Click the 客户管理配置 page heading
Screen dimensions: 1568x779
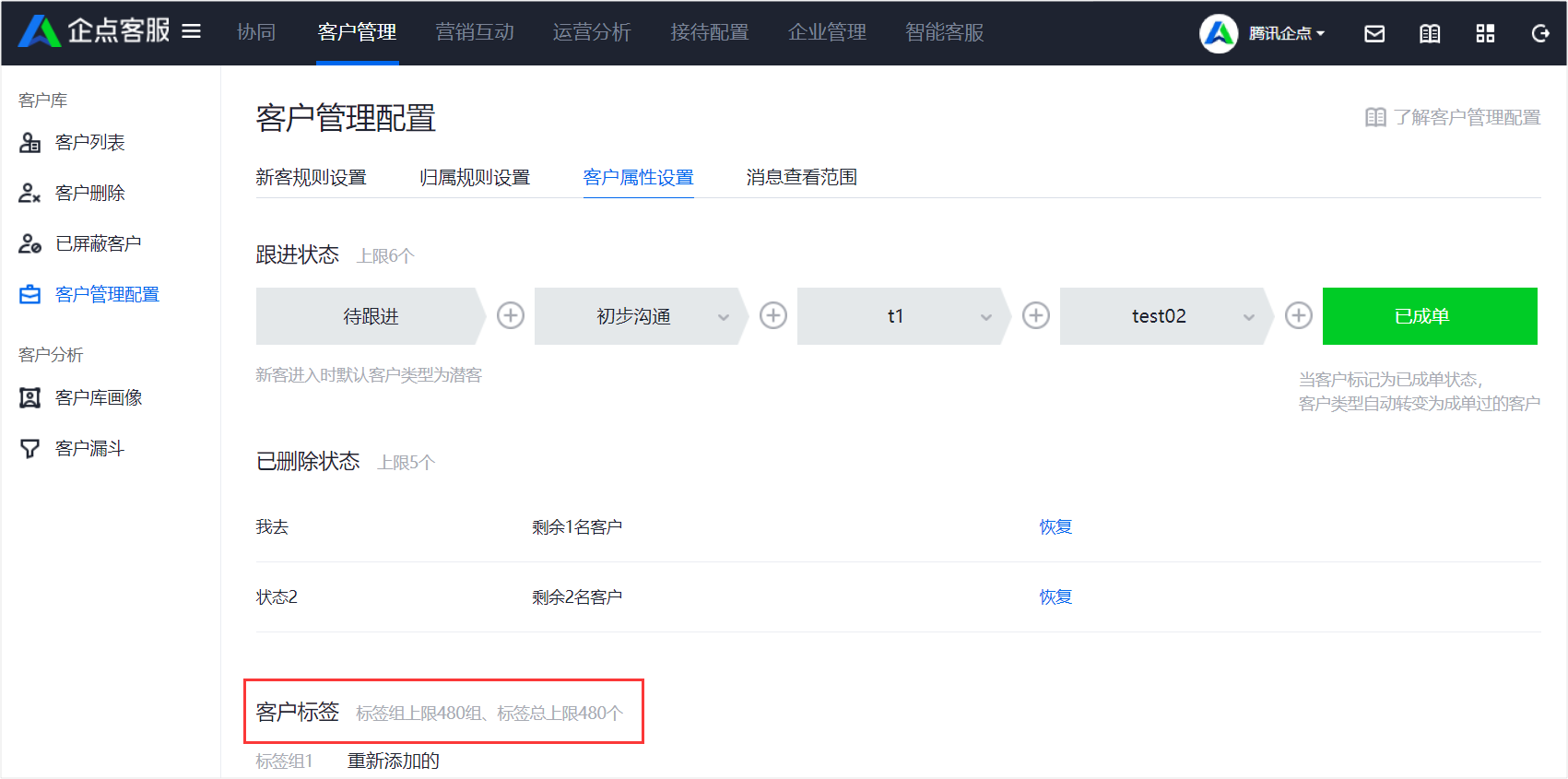click(x=346, y=118)
